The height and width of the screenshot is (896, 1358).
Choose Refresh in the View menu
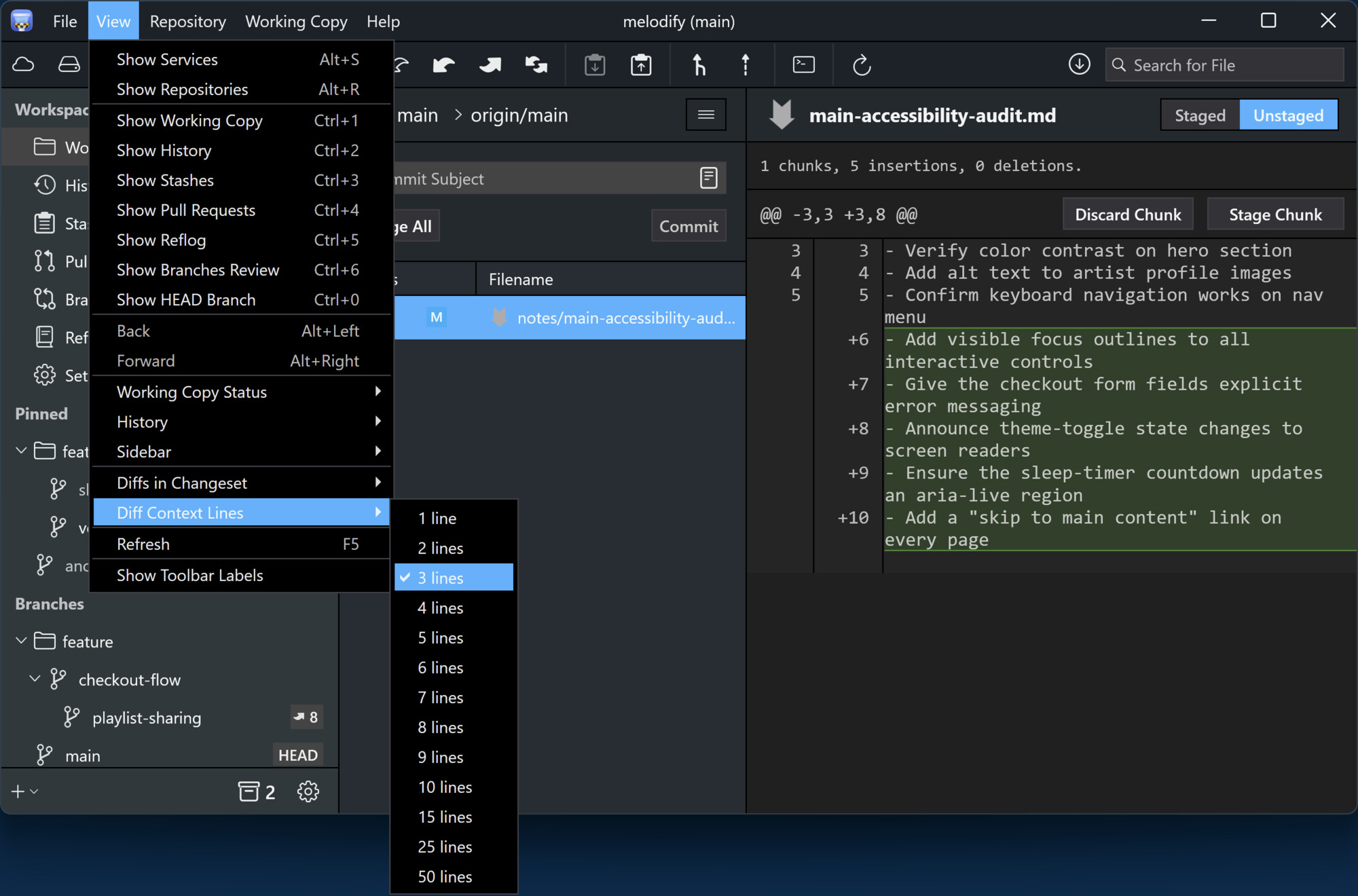pos(241,544)
